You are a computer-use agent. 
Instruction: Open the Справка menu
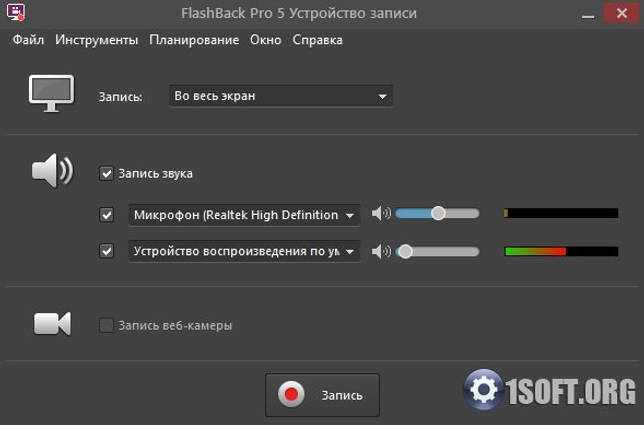(x=317, y=40)
